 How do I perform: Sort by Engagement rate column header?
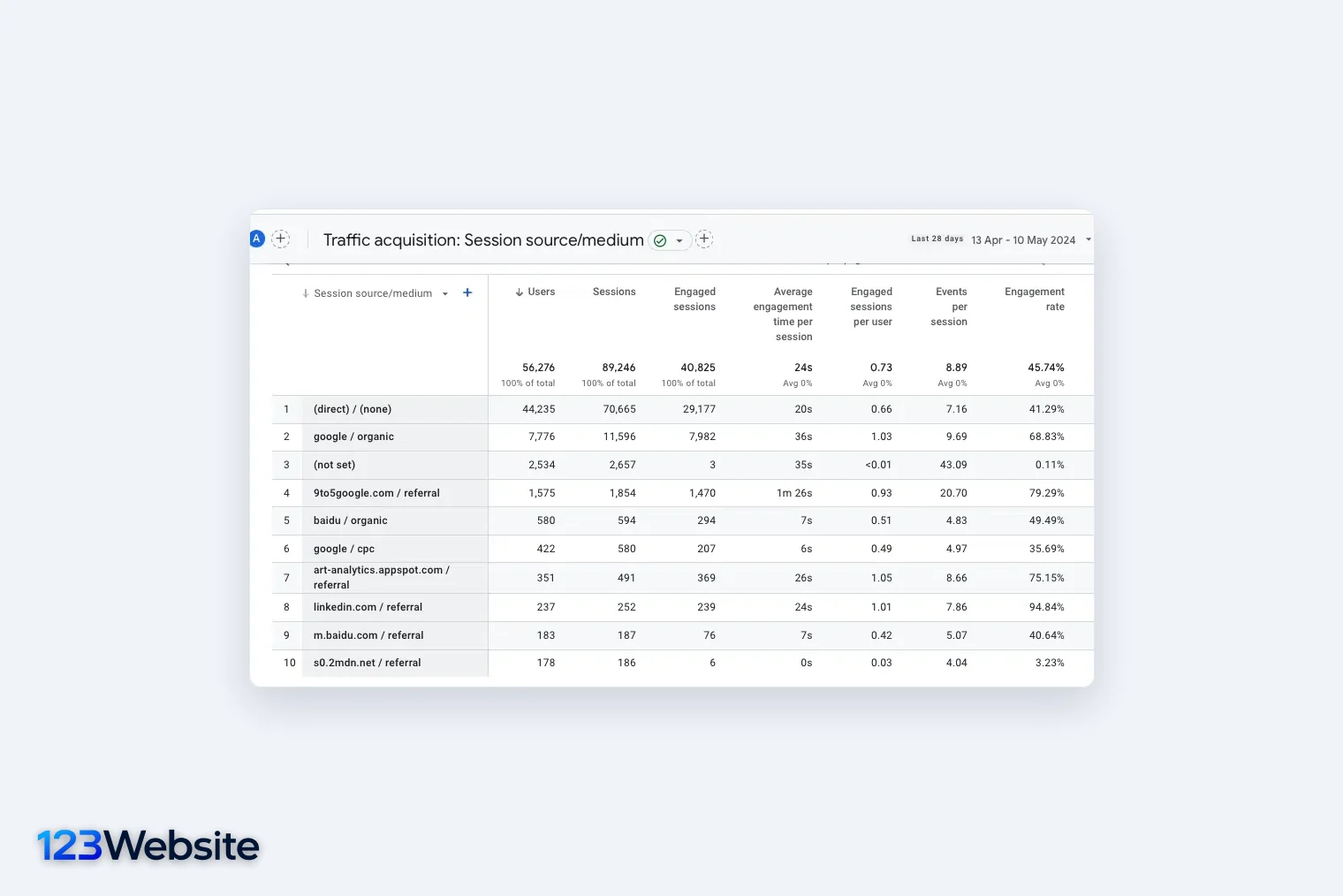[1035, 299]
